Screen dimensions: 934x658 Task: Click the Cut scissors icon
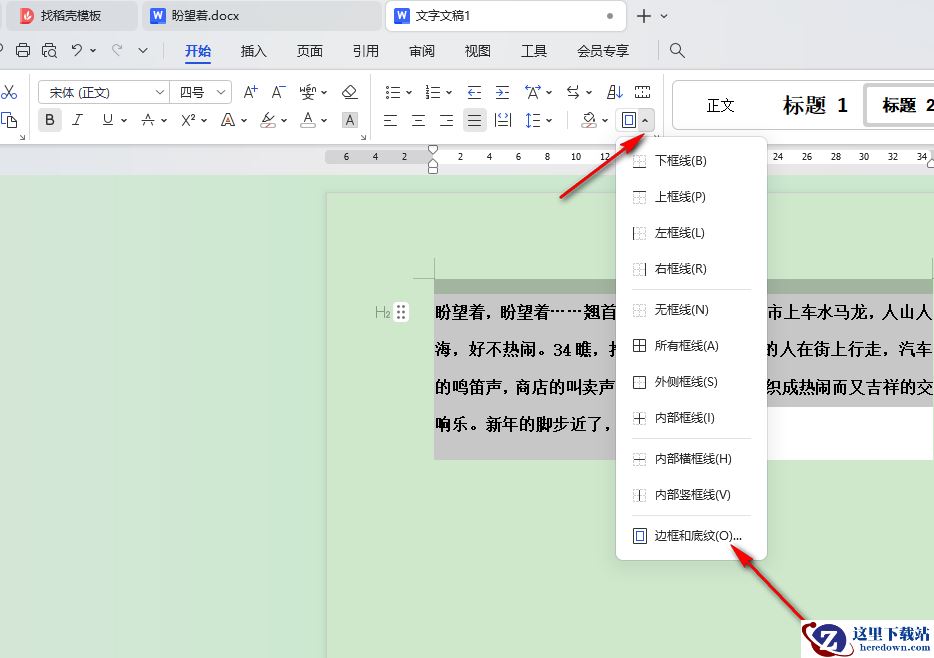[x=9, y=92]
